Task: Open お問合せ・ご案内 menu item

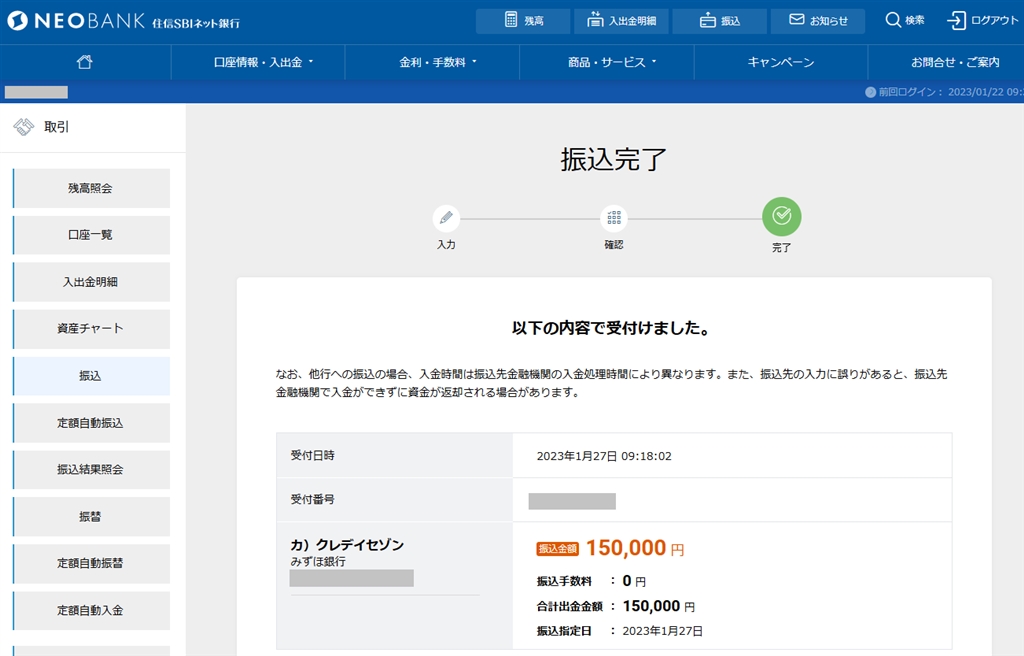Action: [955, 62]
